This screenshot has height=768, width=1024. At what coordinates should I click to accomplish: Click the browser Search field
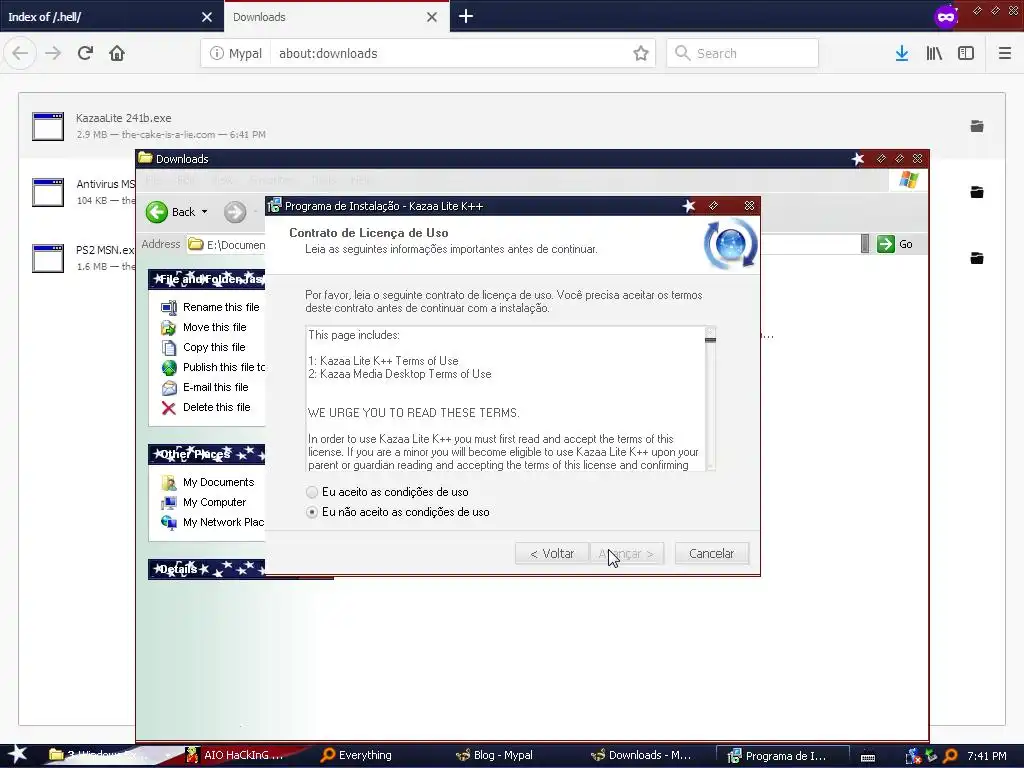tap(743, 53)
